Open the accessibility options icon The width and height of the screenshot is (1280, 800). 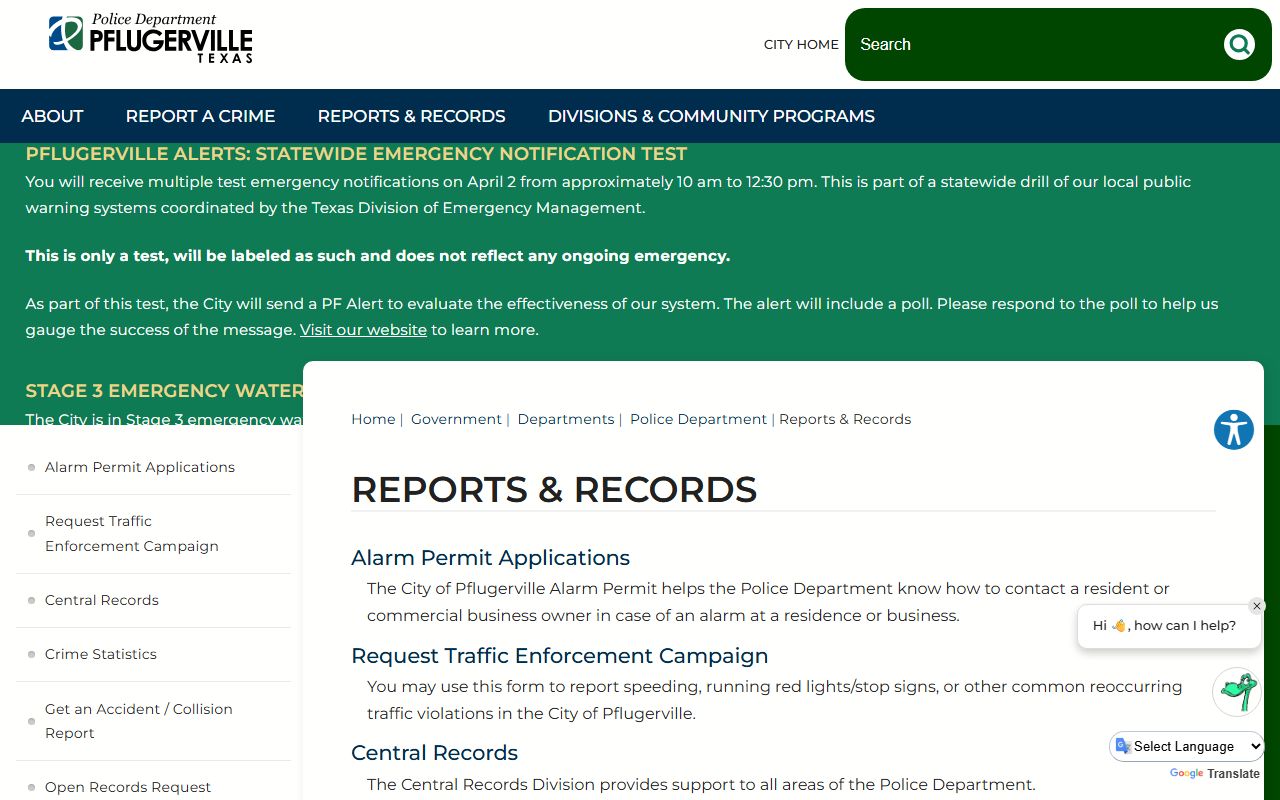pos(1233,430)
